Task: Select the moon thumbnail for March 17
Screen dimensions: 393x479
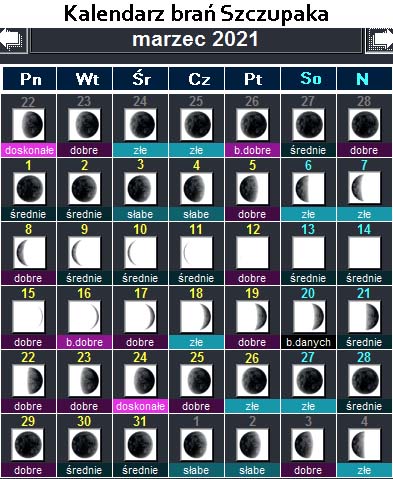Action: pos(140,316)
